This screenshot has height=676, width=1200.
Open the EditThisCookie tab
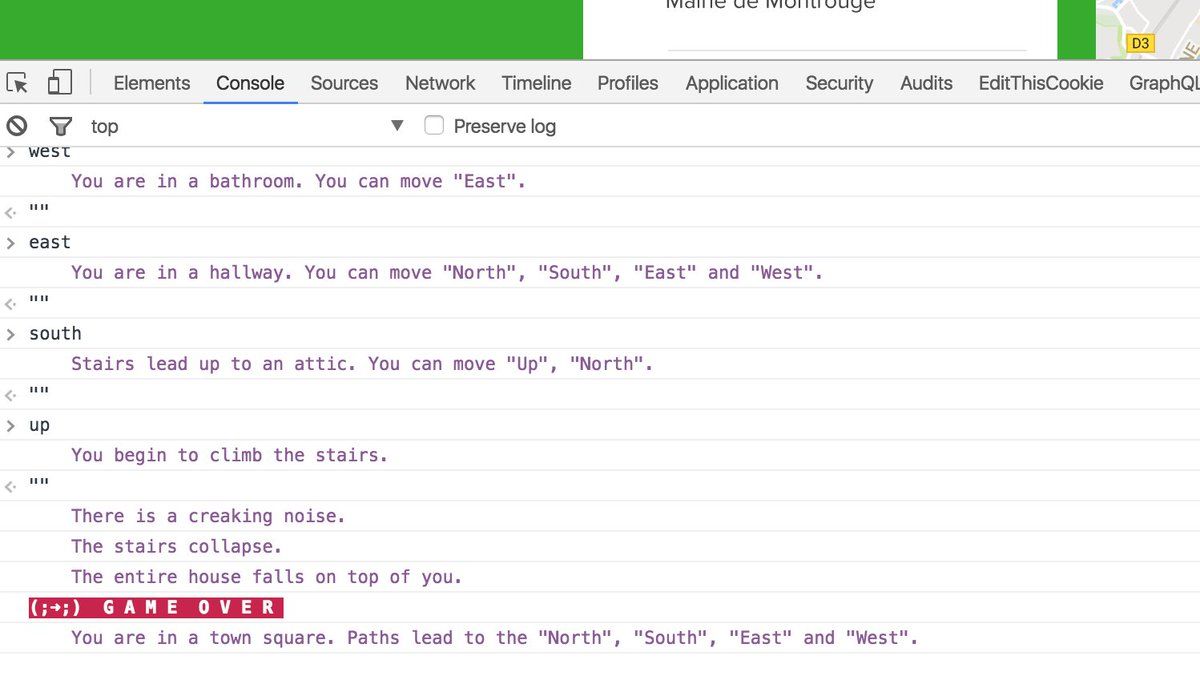coord(1041,83)
